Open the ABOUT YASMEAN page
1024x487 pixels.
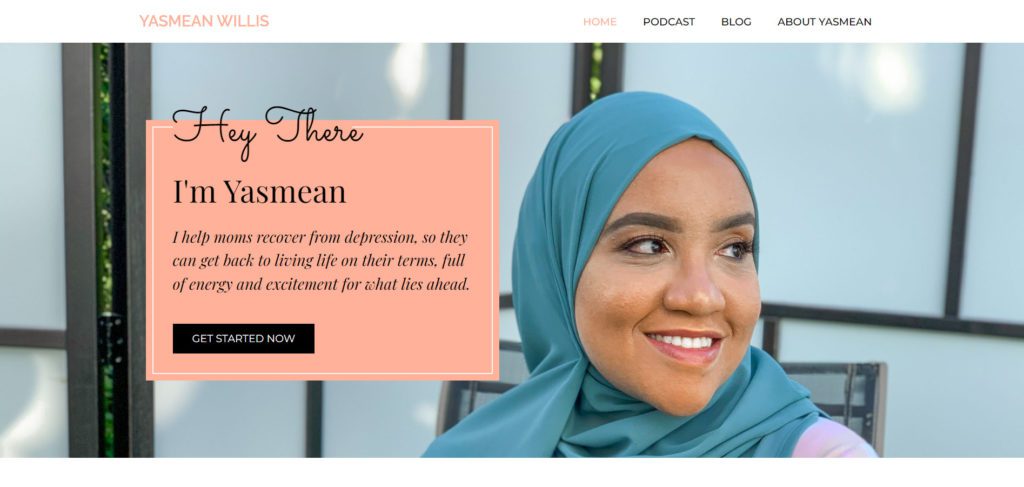824,22
